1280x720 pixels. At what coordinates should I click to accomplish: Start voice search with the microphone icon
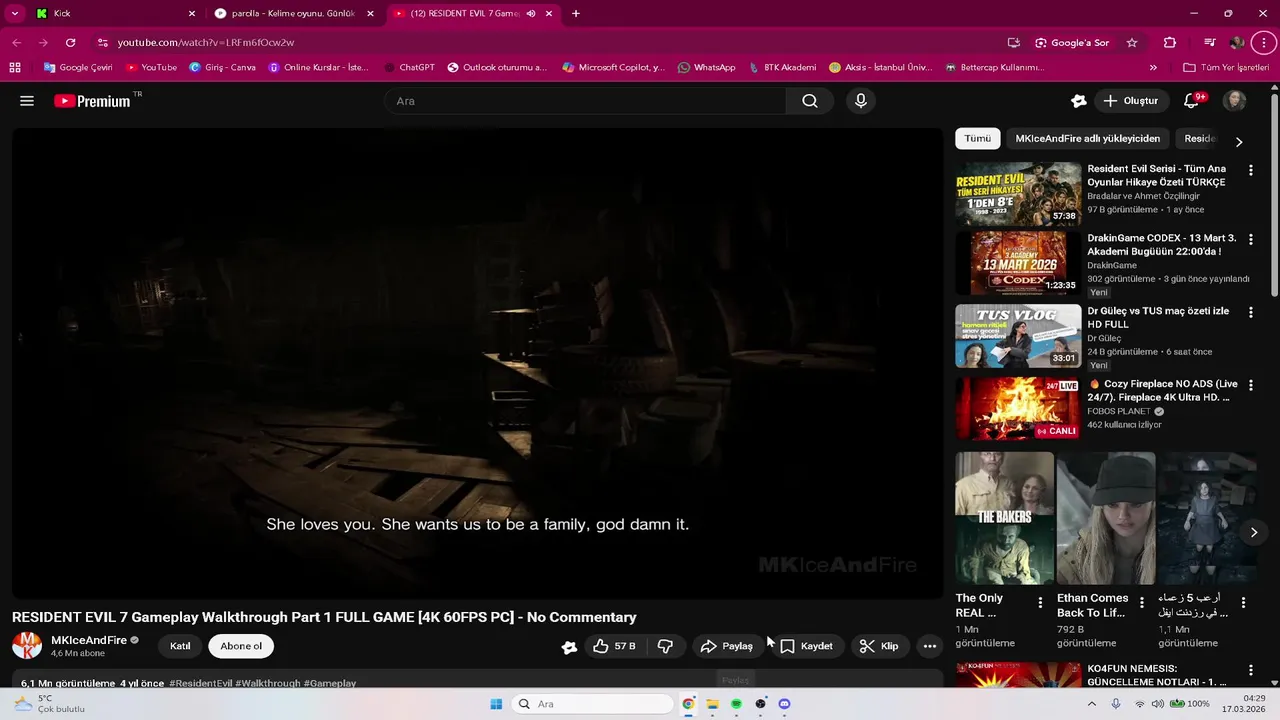tap(860, 101)
